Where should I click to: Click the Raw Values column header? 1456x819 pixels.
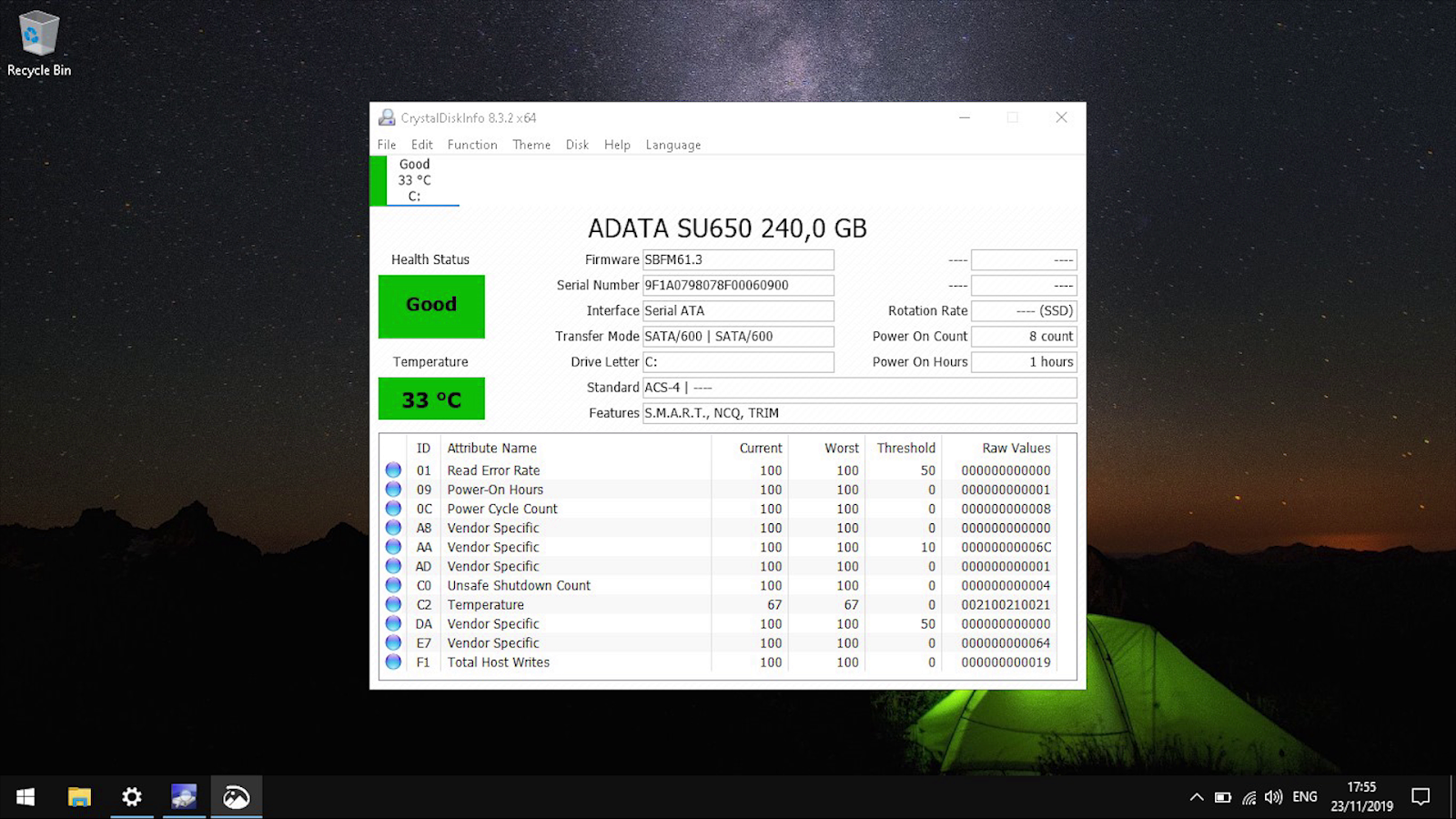coord(1016,448)
